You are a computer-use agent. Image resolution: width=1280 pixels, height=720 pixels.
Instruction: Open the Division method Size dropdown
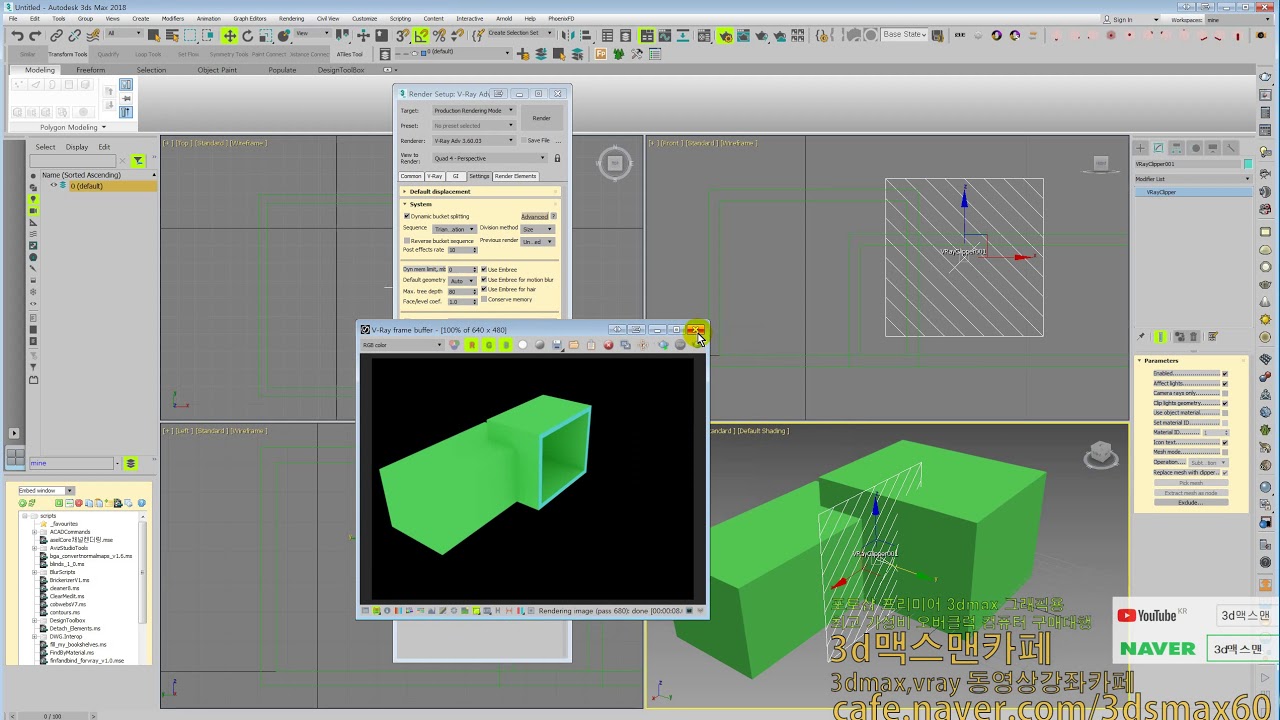tap(537, 229)
